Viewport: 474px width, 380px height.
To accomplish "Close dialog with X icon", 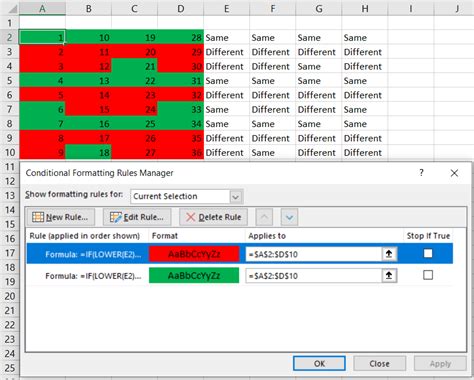I will tap(454, 173).
